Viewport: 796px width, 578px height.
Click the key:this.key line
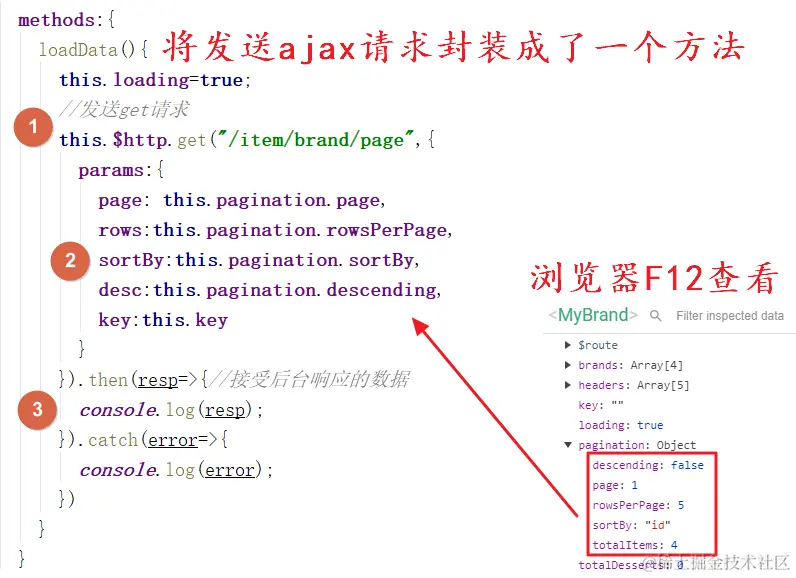(163, 320)
